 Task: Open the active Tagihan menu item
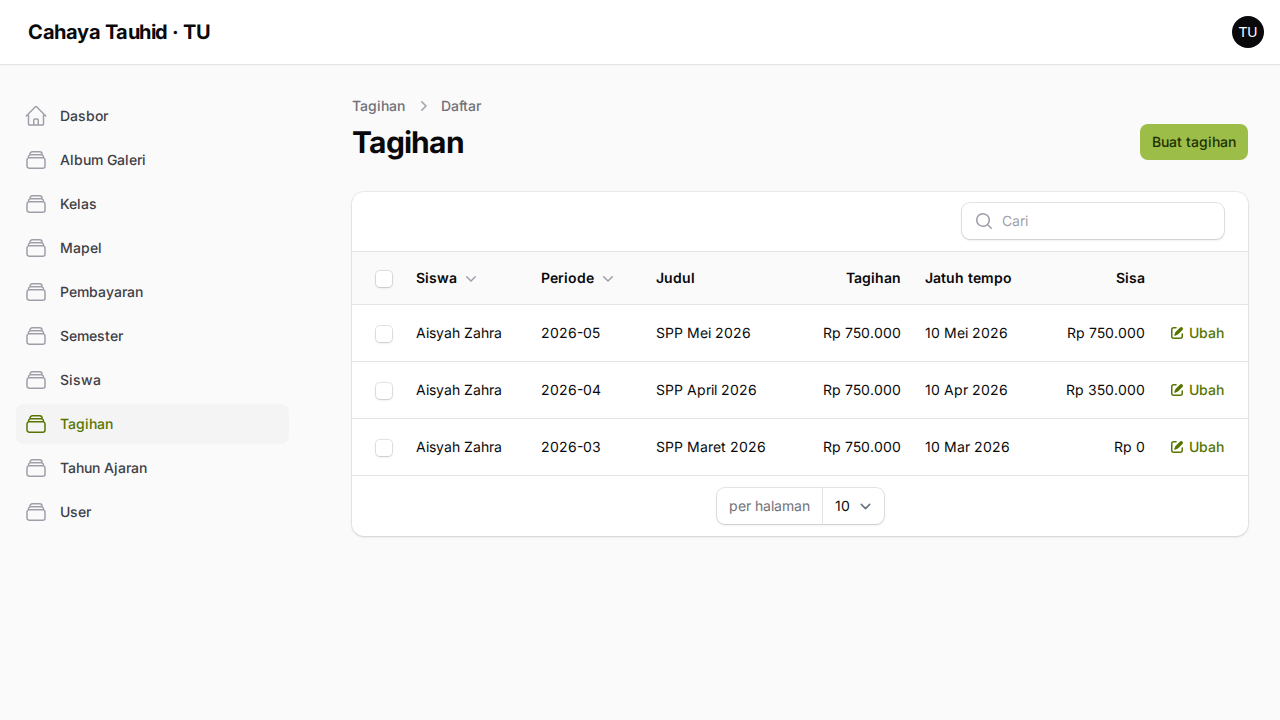(152, 424)
